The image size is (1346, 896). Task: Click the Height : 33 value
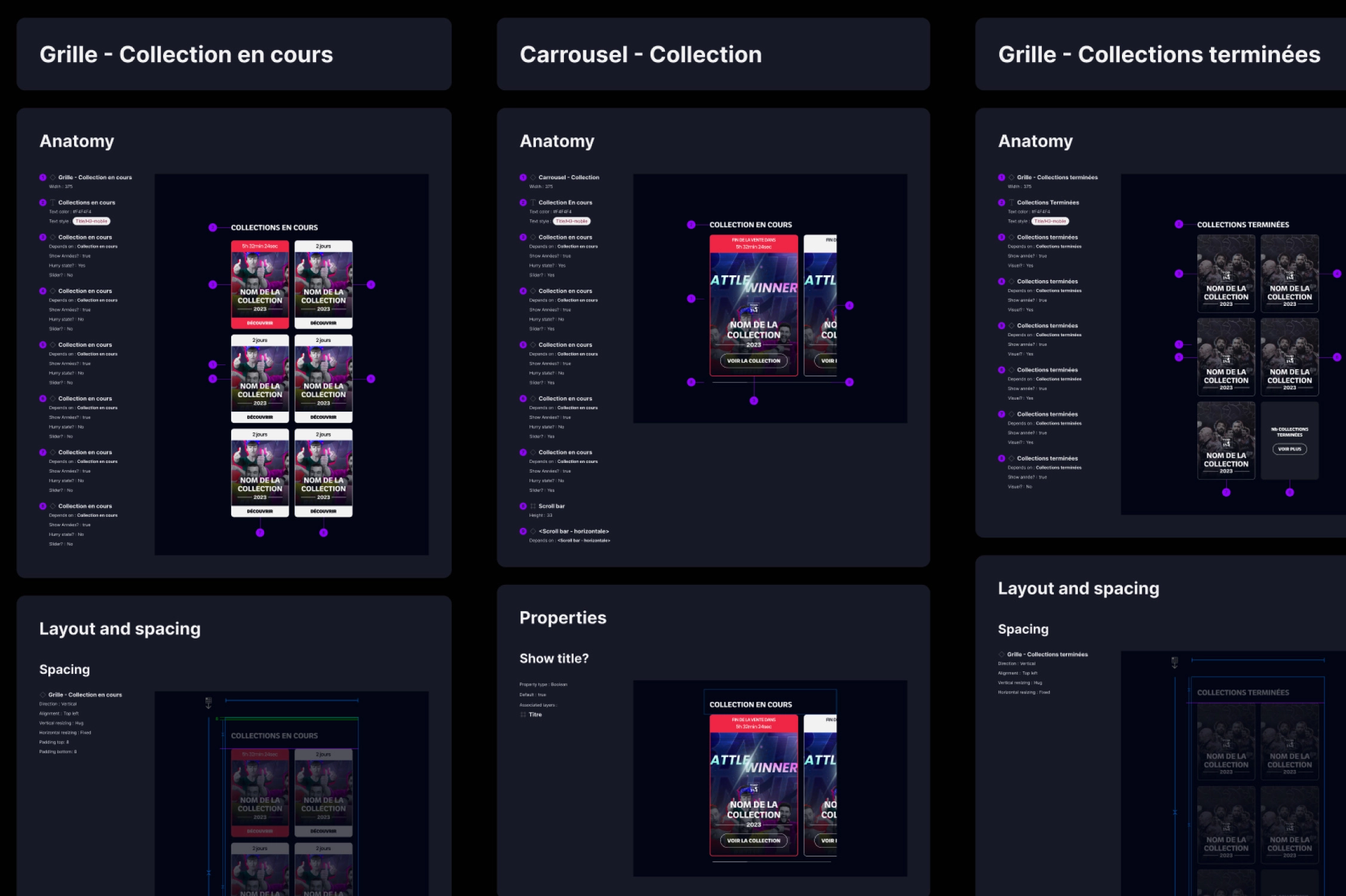(x=541, y=515)
